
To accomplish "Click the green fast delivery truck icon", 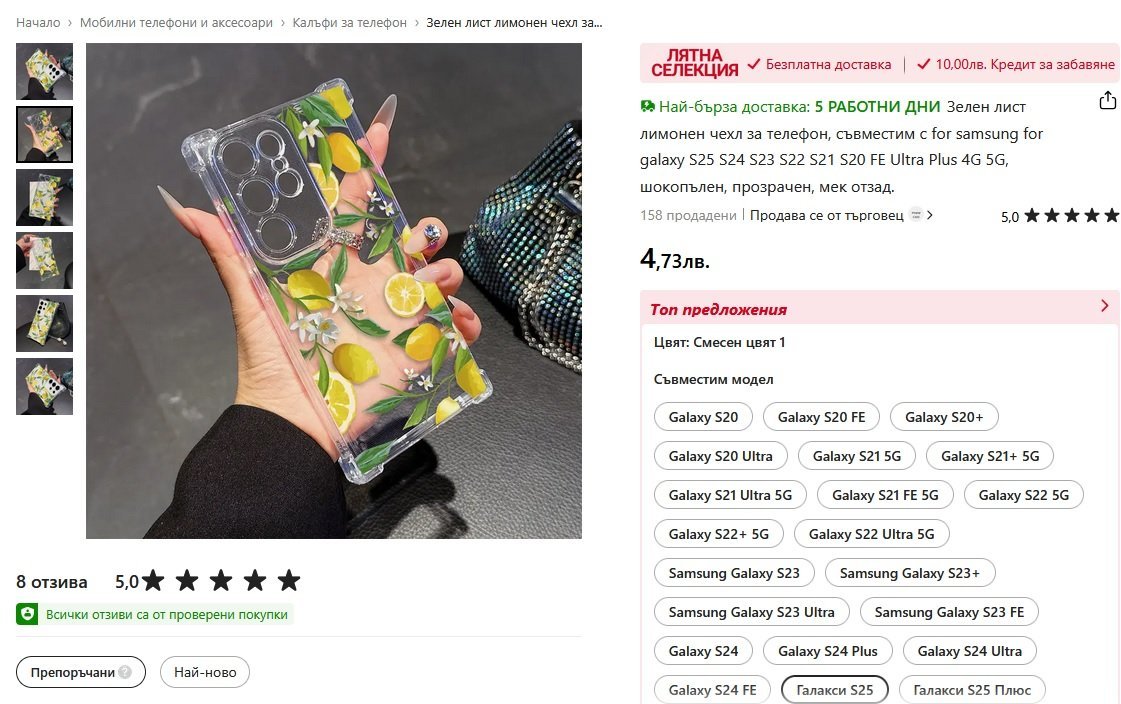I will point(648,107).
